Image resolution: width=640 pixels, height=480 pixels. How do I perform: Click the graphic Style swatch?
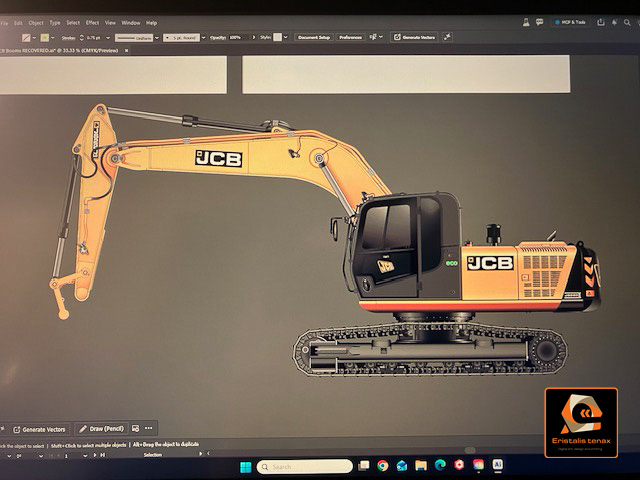[x=278, y=37]
